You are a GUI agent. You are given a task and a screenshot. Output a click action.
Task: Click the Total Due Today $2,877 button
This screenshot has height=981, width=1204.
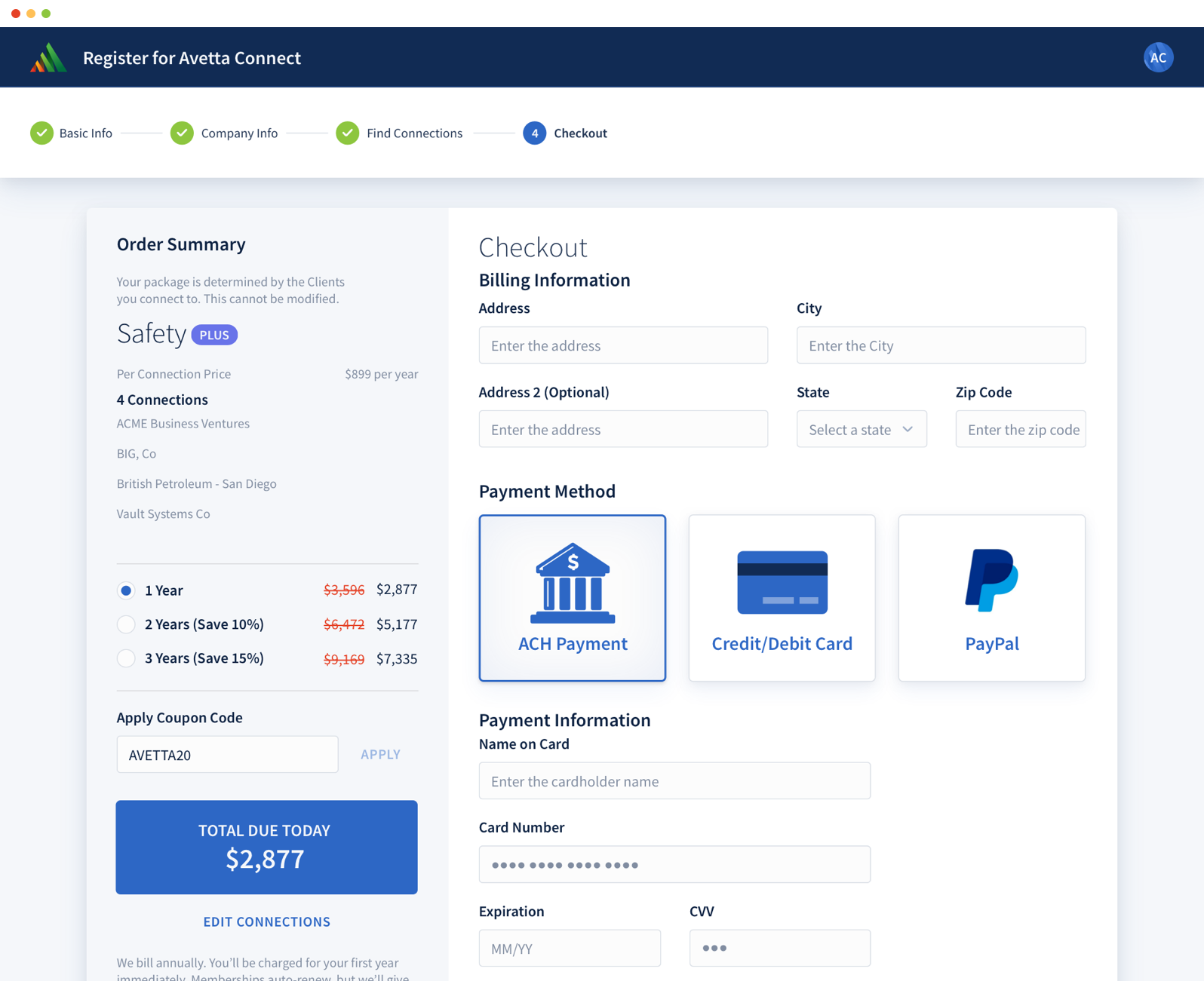click(x=266, y=848)
